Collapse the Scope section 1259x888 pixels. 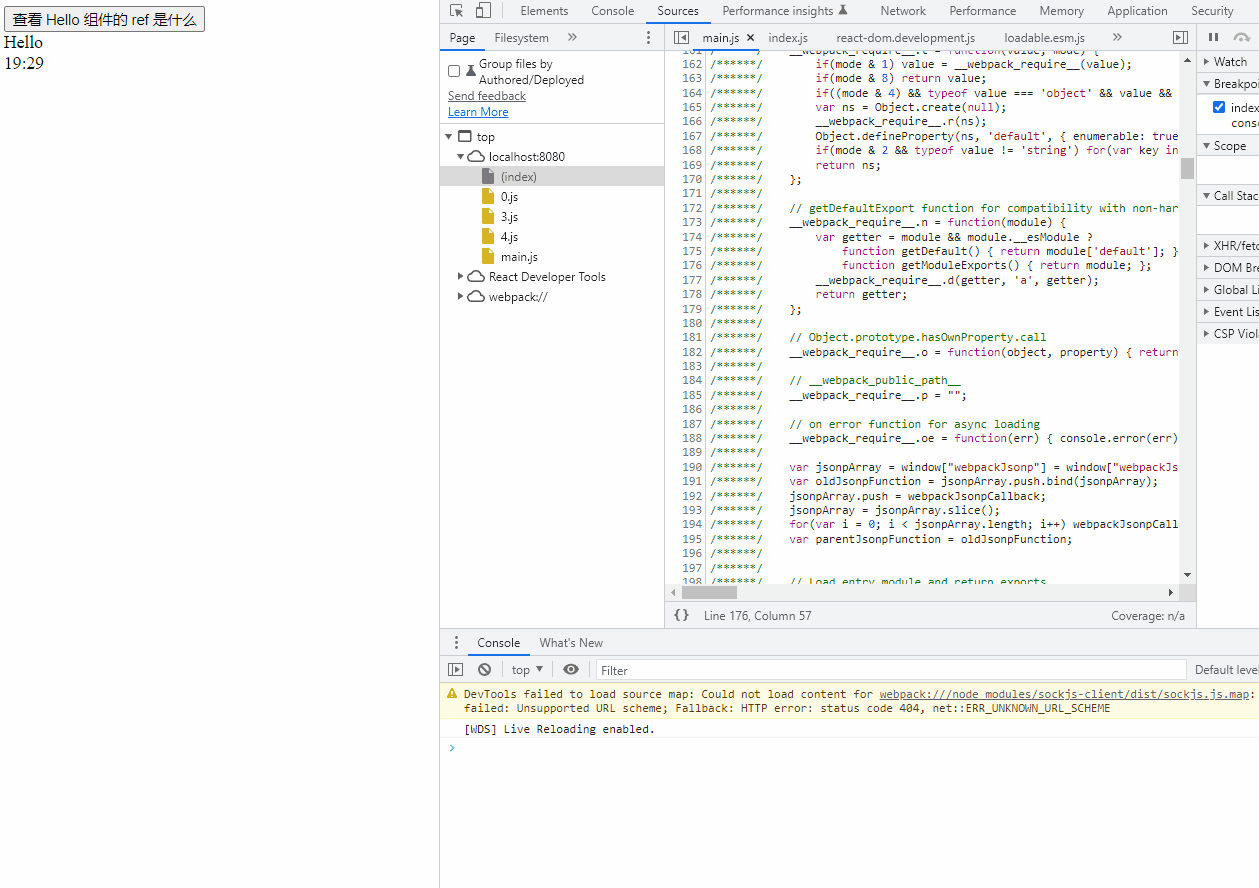1228,146
